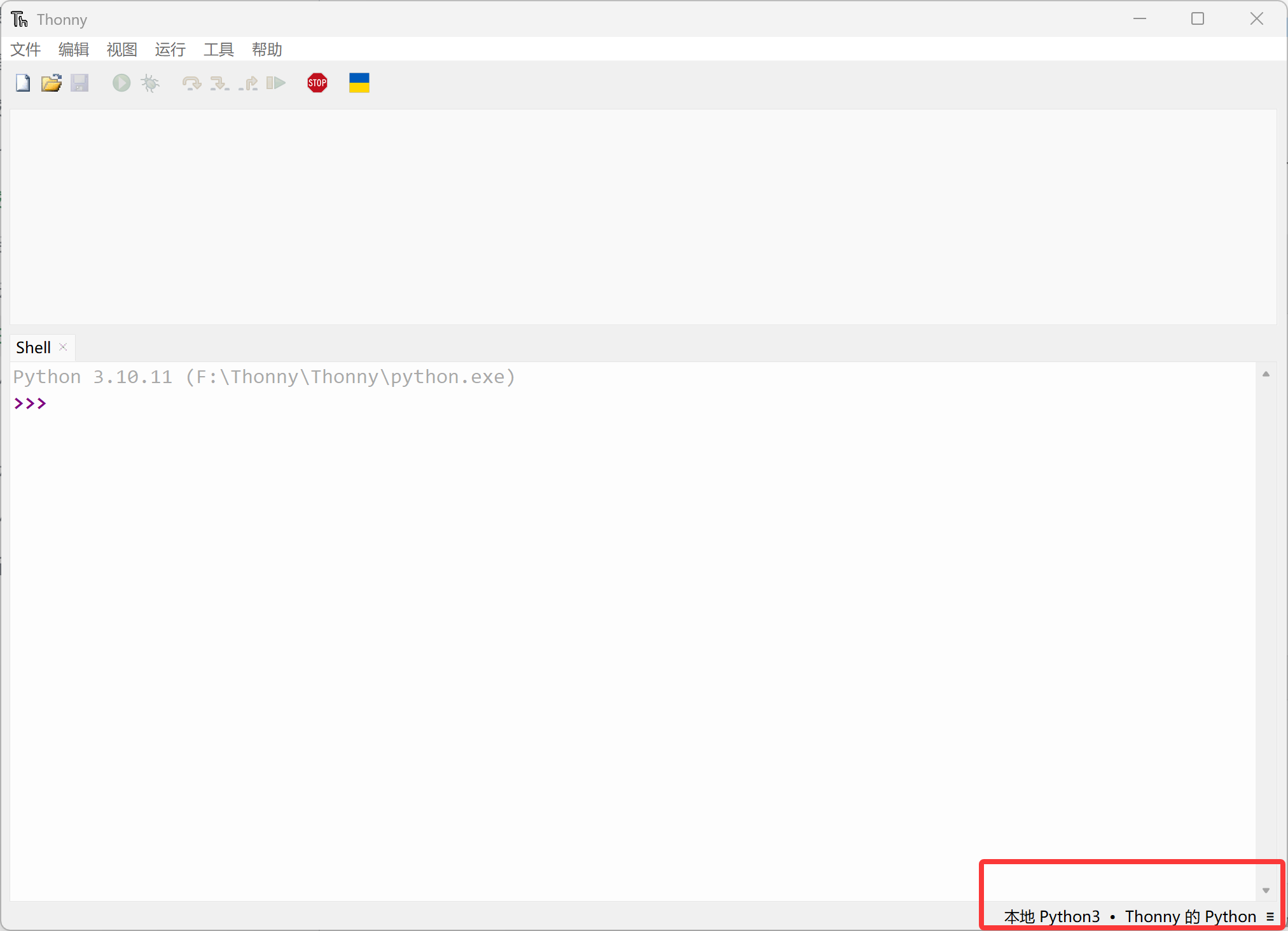Click inside the empty editor area
This screenshot has width=1288, height=931.
[643, 216]
